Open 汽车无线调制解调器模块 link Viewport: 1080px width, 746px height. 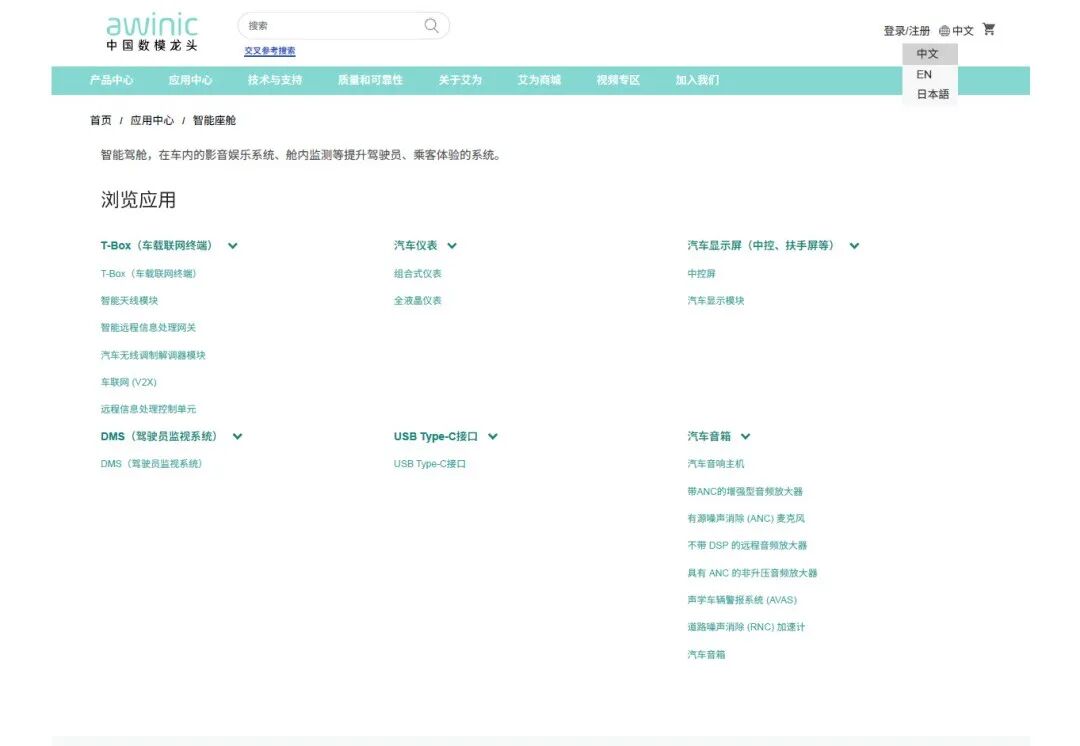(153, 355)
